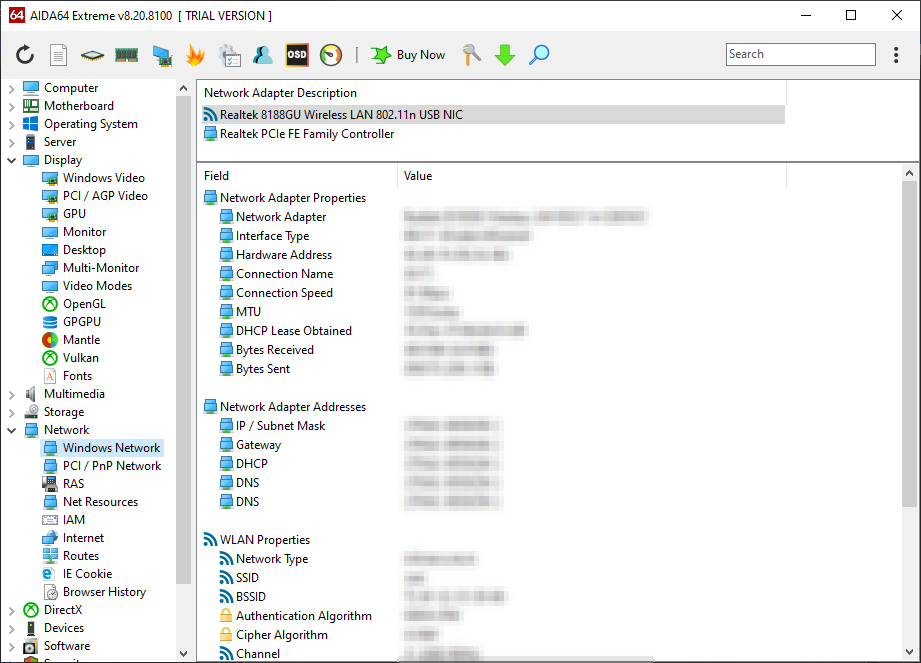Image resolution: width=921 pixels, height=663 pixels.
Task: Open the Browser History tree item
Action: (x=104, y=592)
